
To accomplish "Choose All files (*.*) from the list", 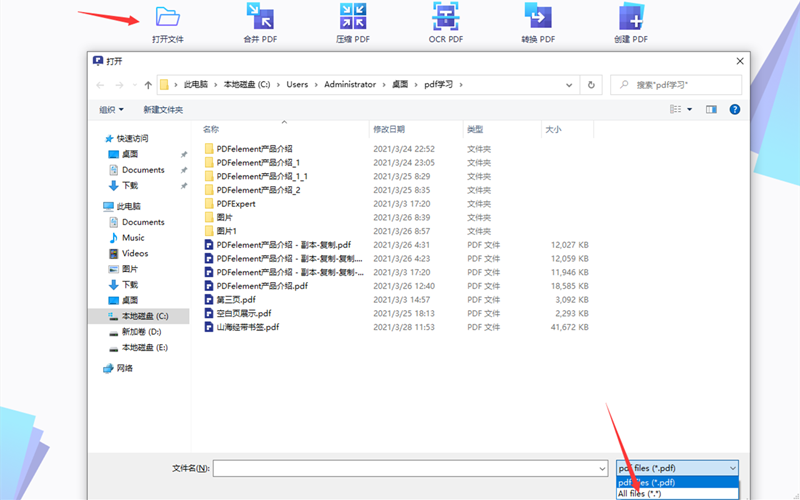I will (638, 493).
